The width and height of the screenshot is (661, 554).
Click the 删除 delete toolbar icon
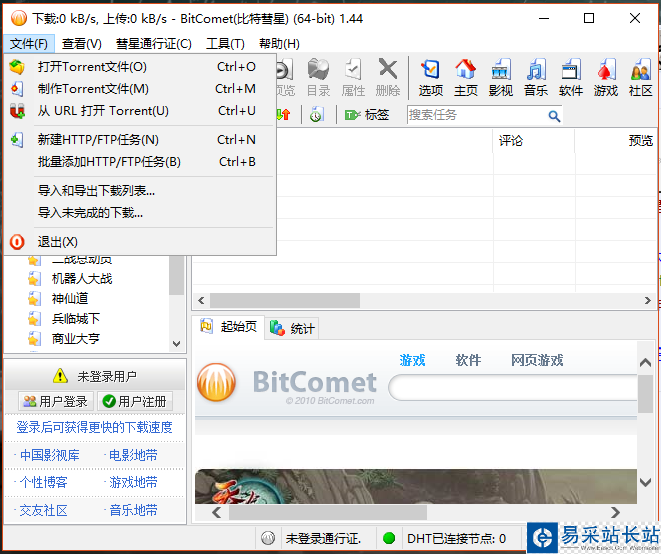coord(387,77)
